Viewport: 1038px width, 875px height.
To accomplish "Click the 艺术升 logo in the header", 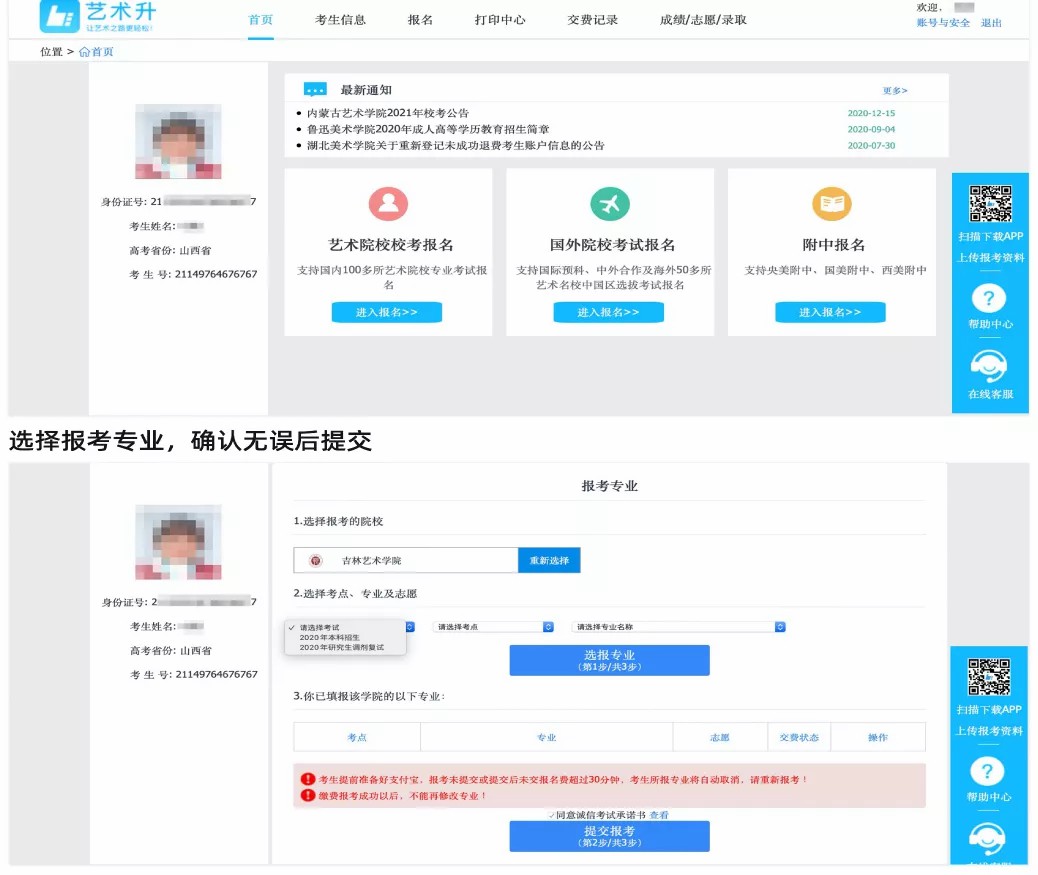I will pyautogui.click(x=97, y=16).
